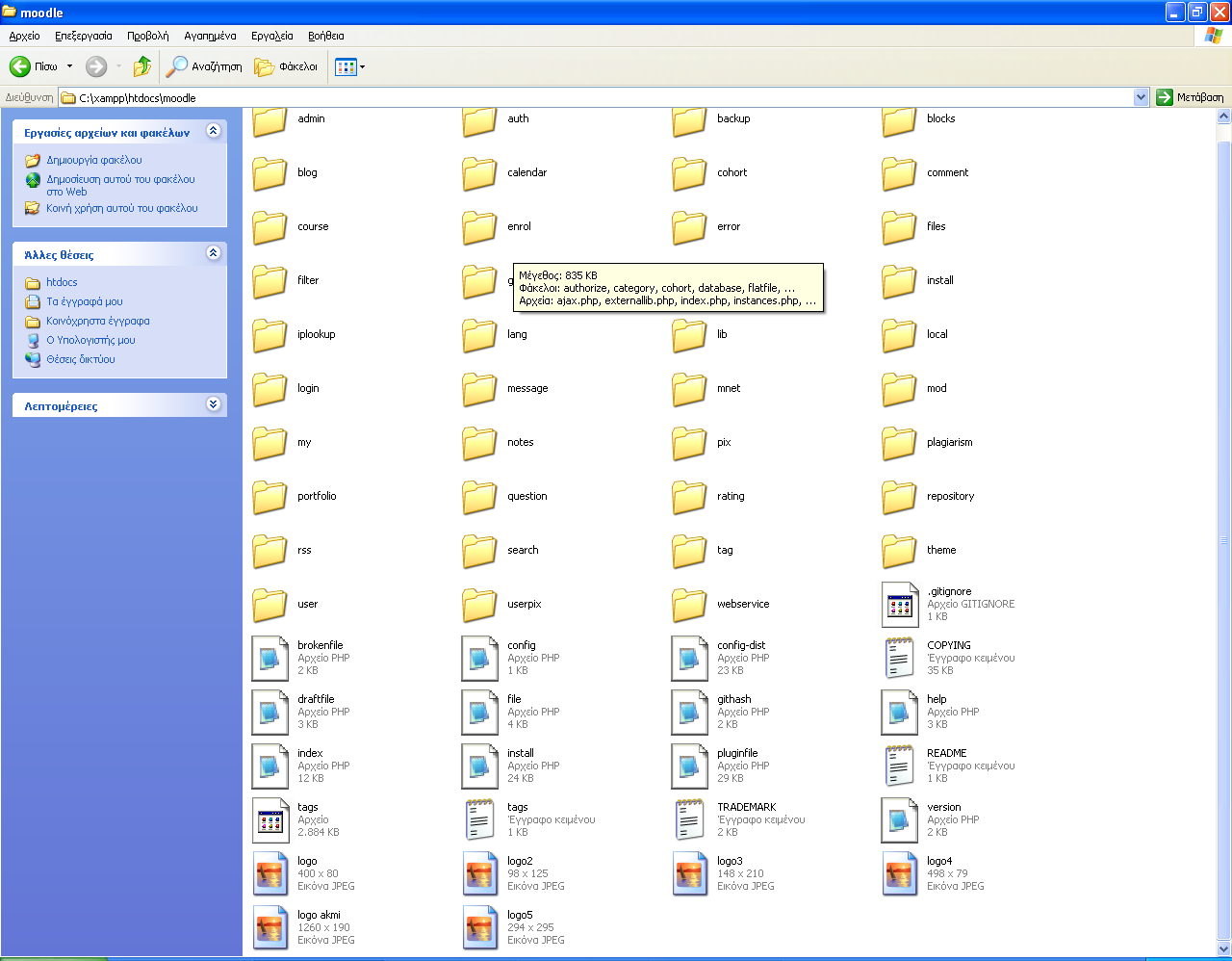Select the TRADEMARK text document icon
Screen dimensions: 1232x961
(x=689, y=820)
